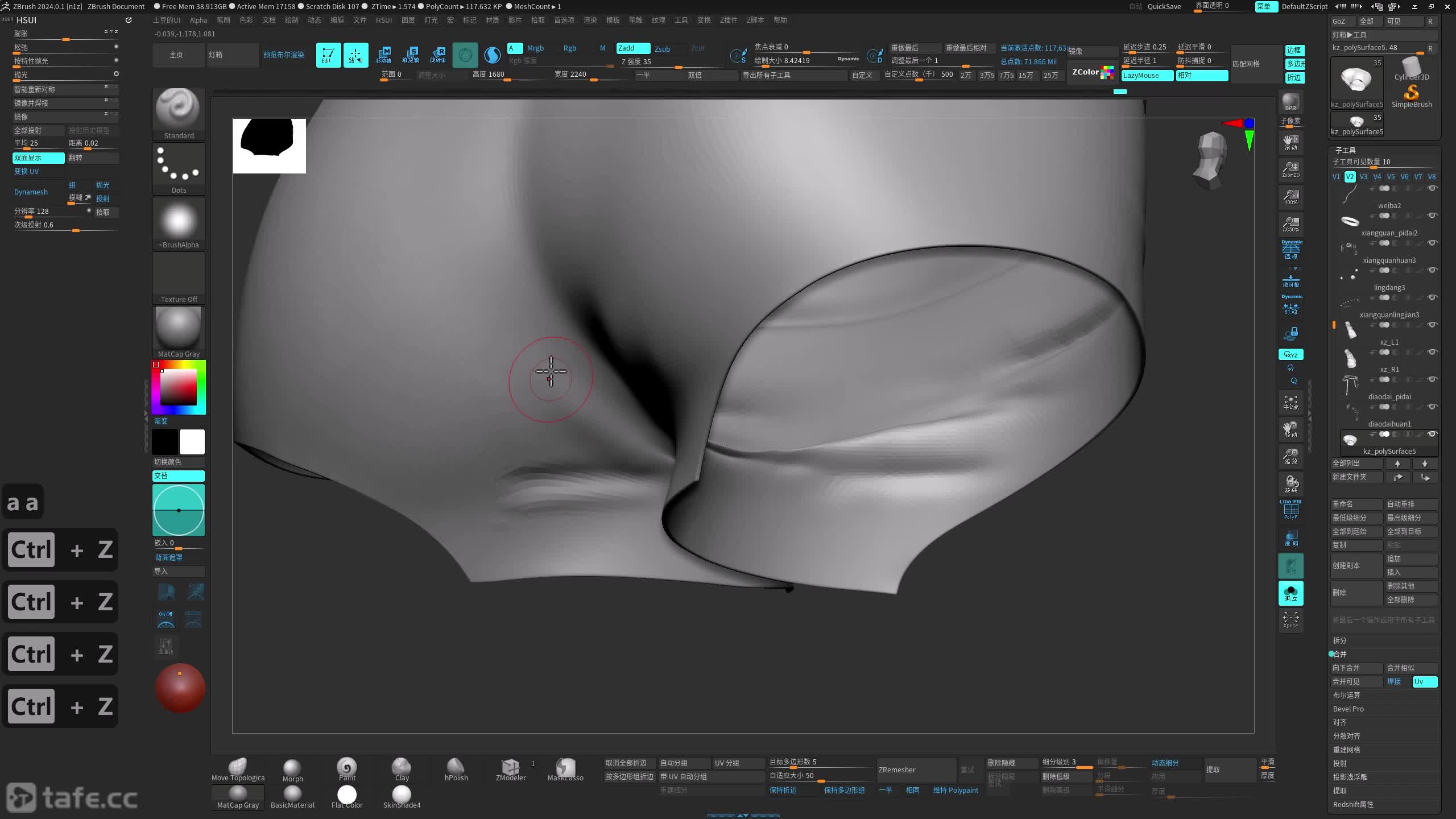
Task: Collapse the Merge (合并) section
Action: pos(1340,654)
